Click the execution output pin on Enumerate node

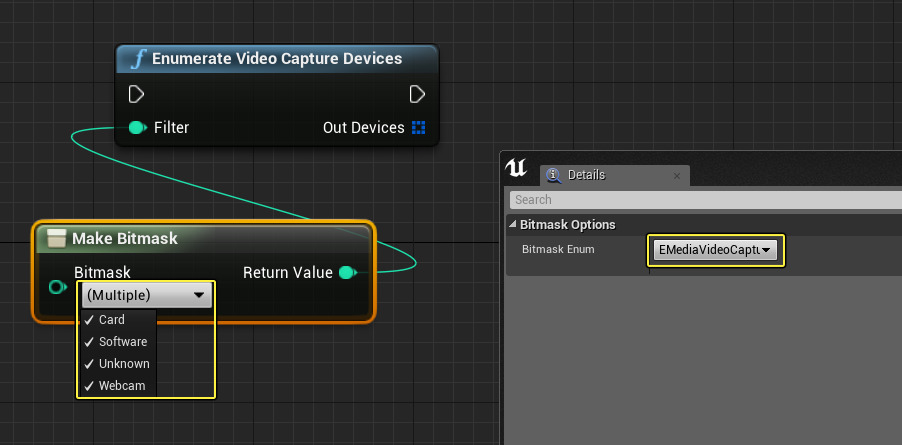(418, 94)
